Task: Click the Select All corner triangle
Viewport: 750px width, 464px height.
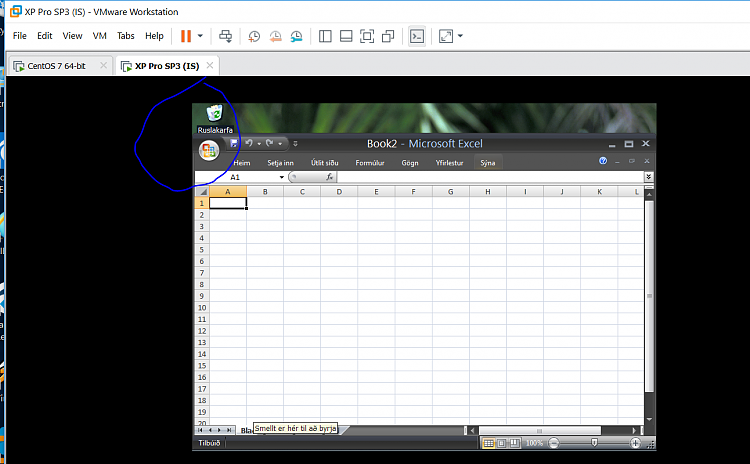Action: click(x=202, y=192)
